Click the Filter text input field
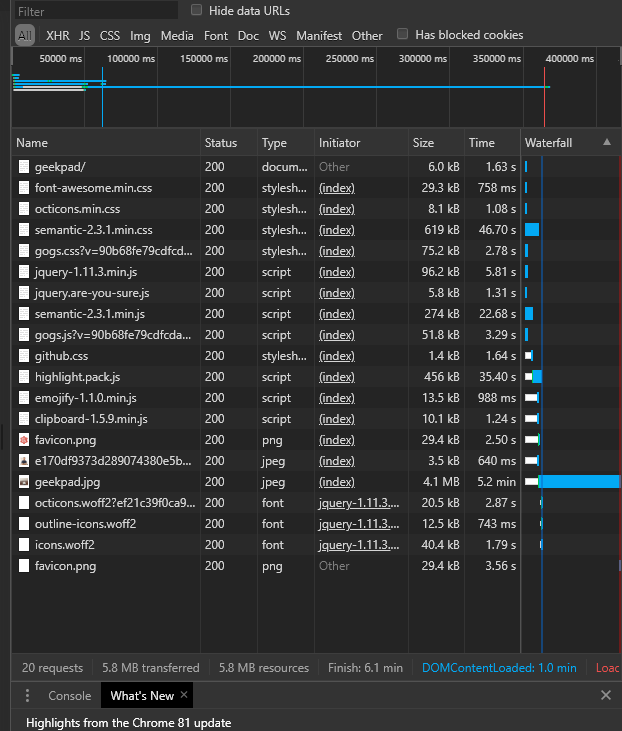 (x=95, y=11)
